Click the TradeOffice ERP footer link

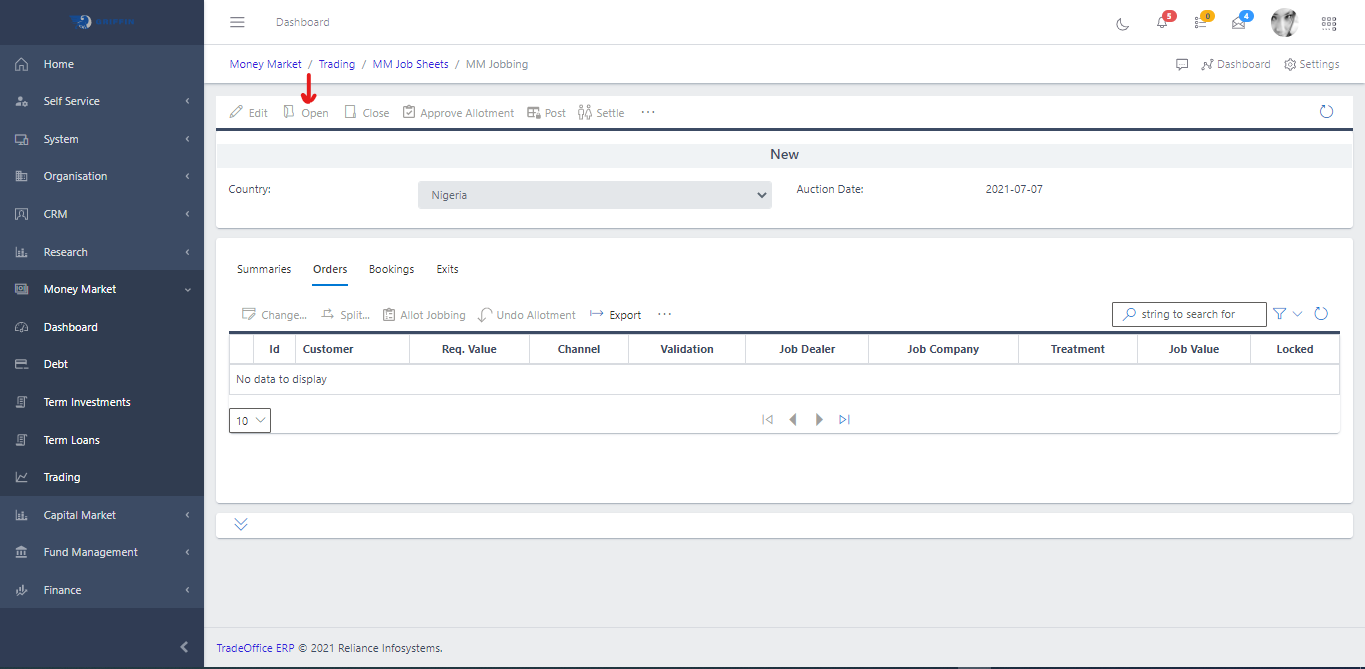254,647
